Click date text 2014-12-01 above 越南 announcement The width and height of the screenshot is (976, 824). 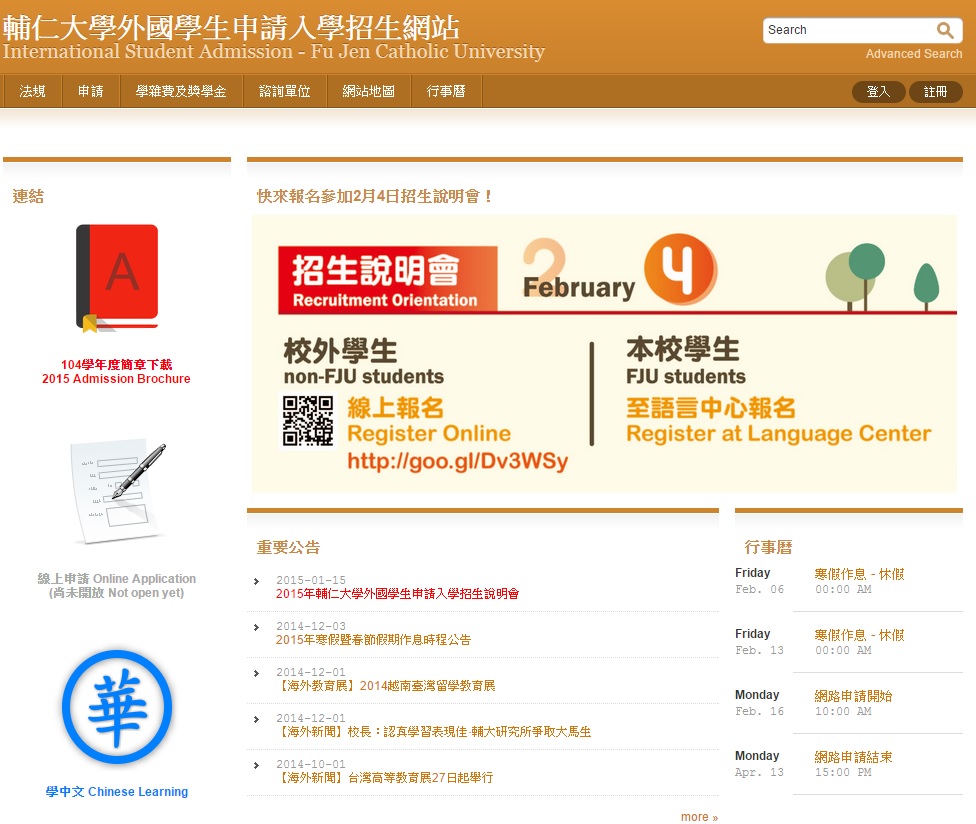tap(311, 672)
